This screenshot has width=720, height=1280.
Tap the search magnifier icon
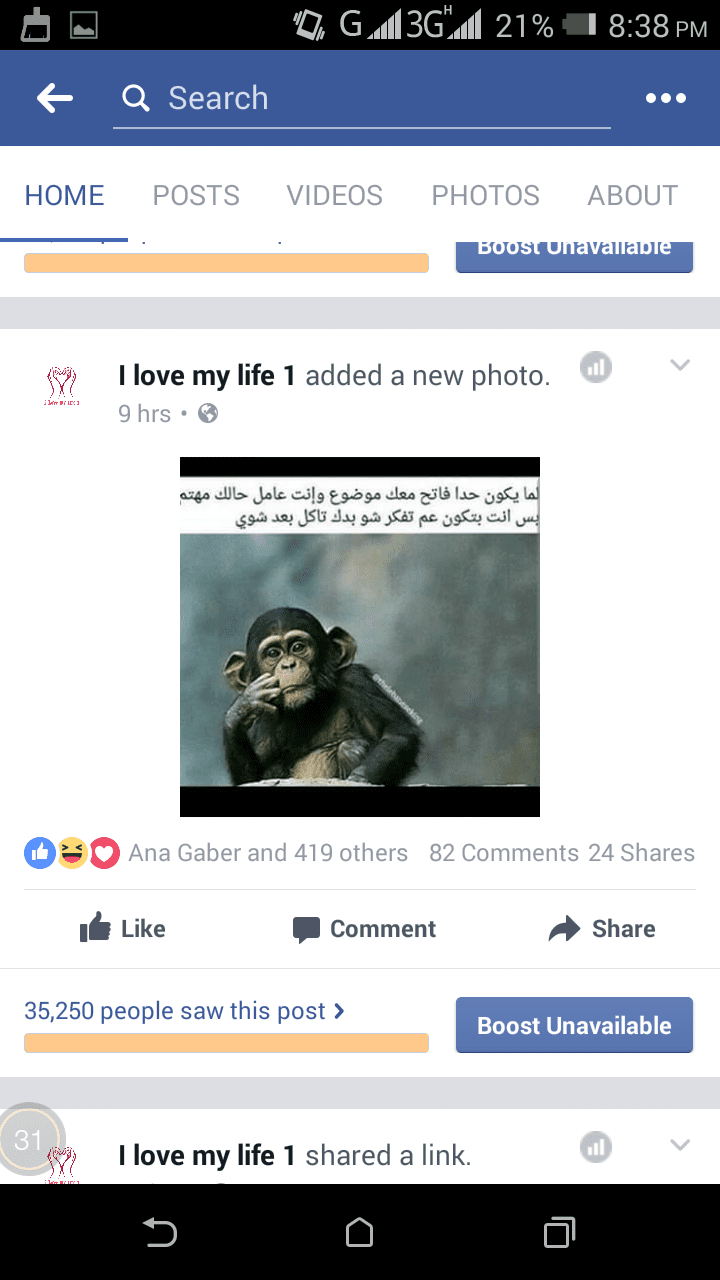pyautogui.click(x=135, y=98)
